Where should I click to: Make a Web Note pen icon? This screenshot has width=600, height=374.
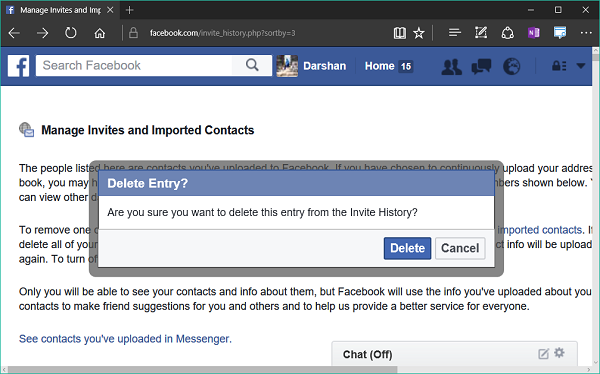click(481, 33)
